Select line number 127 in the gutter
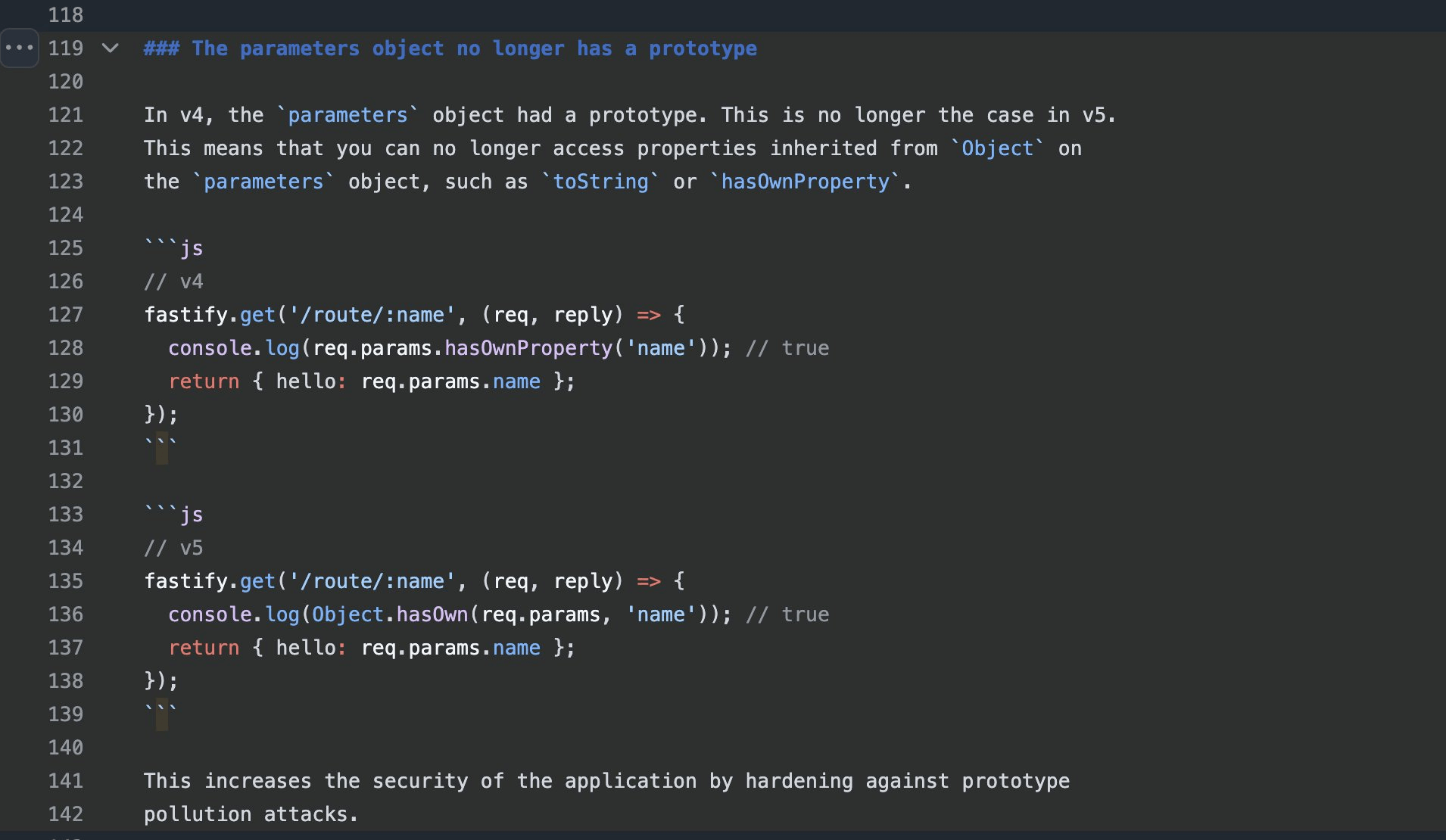1446x840 pixels. coord(66,315)
